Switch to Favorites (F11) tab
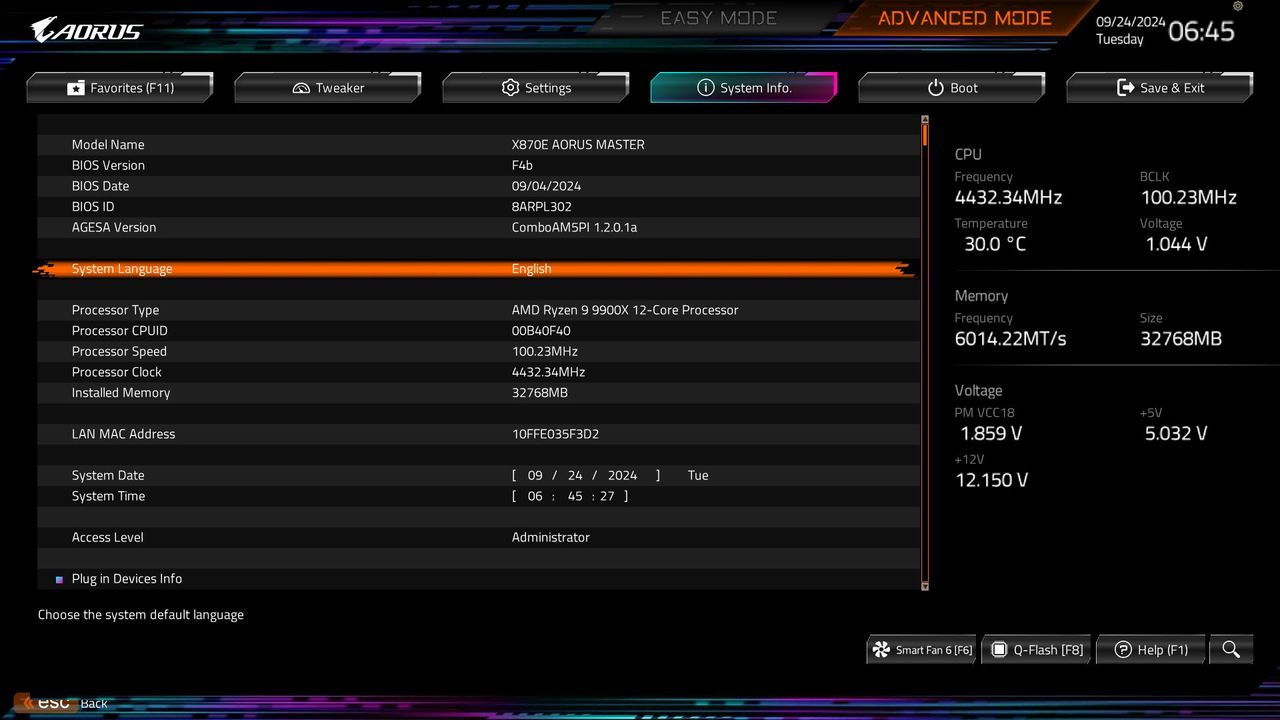 (x=120, y=88)
